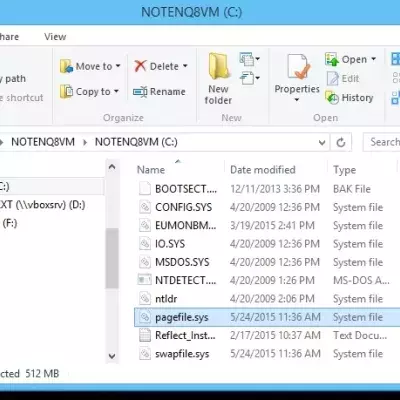Open the View ribbon tab

(55, 36)
